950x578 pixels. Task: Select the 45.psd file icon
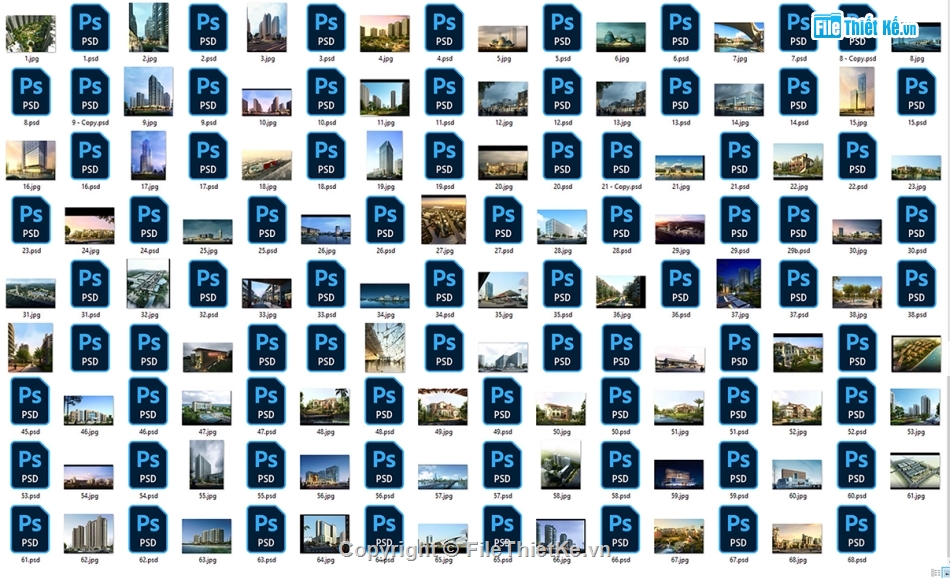30,401
